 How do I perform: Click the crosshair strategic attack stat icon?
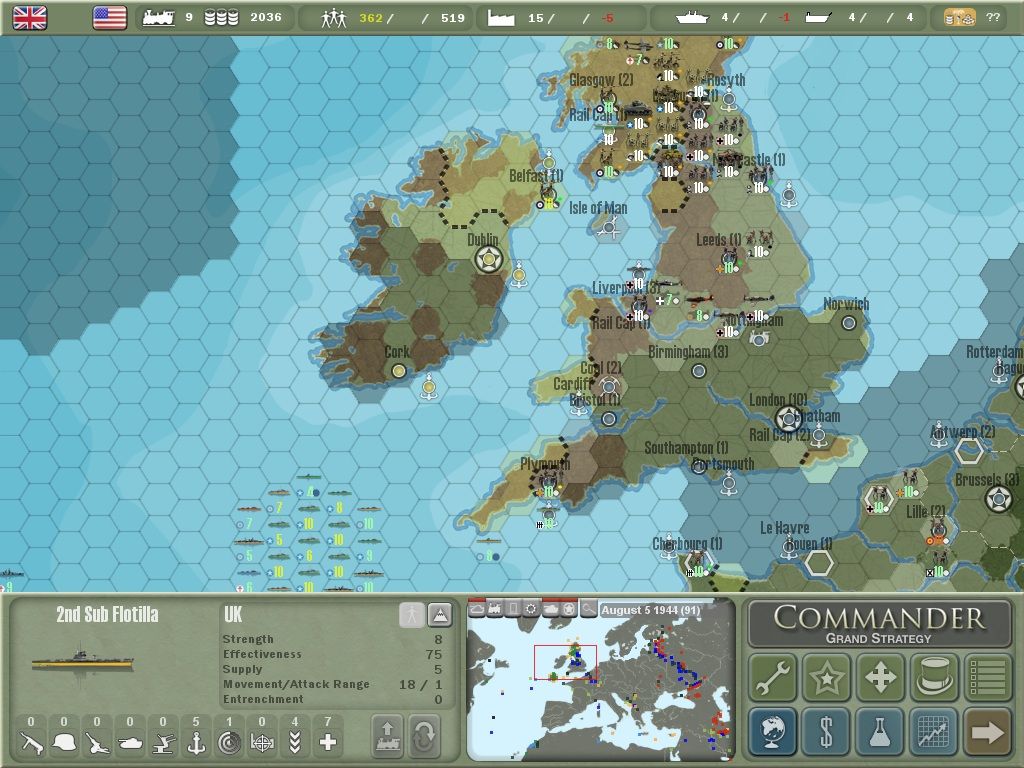[262, 742]
